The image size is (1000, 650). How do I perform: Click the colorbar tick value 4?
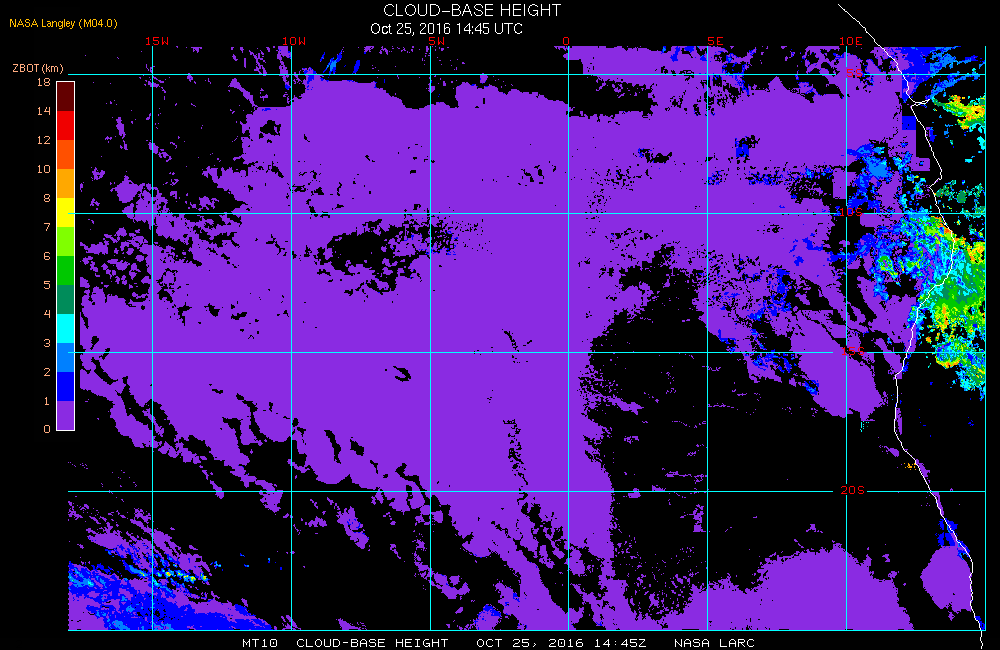click(x=47, y=314)
